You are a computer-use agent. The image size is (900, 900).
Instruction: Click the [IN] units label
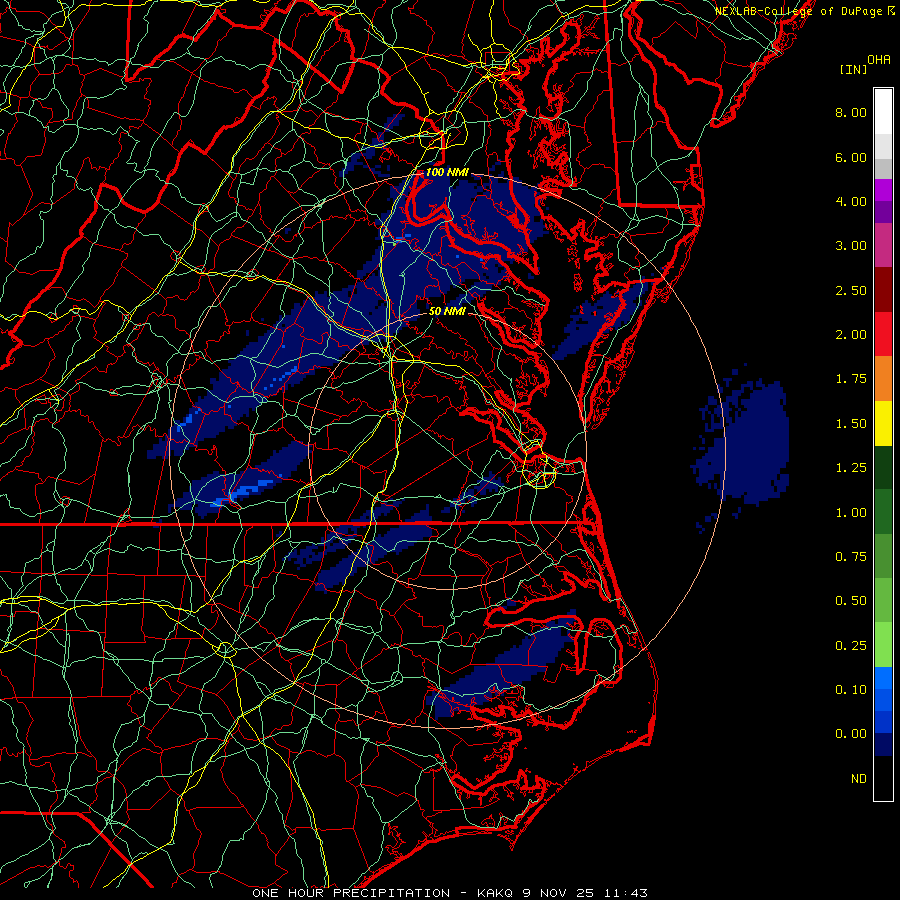pyautogui.click(x=853, y=69)
